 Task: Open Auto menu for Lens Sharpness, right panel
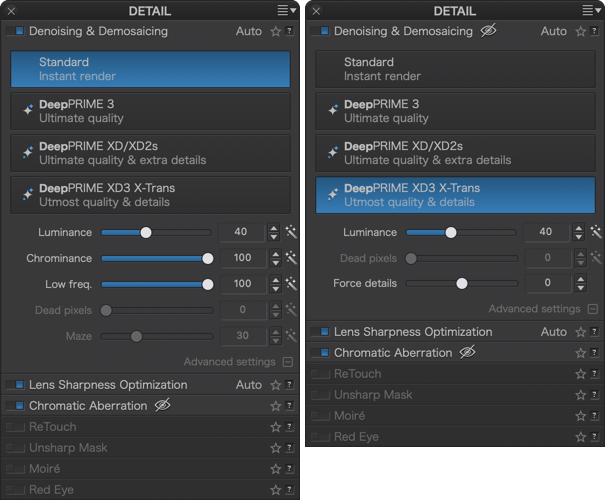click(553, 332)
